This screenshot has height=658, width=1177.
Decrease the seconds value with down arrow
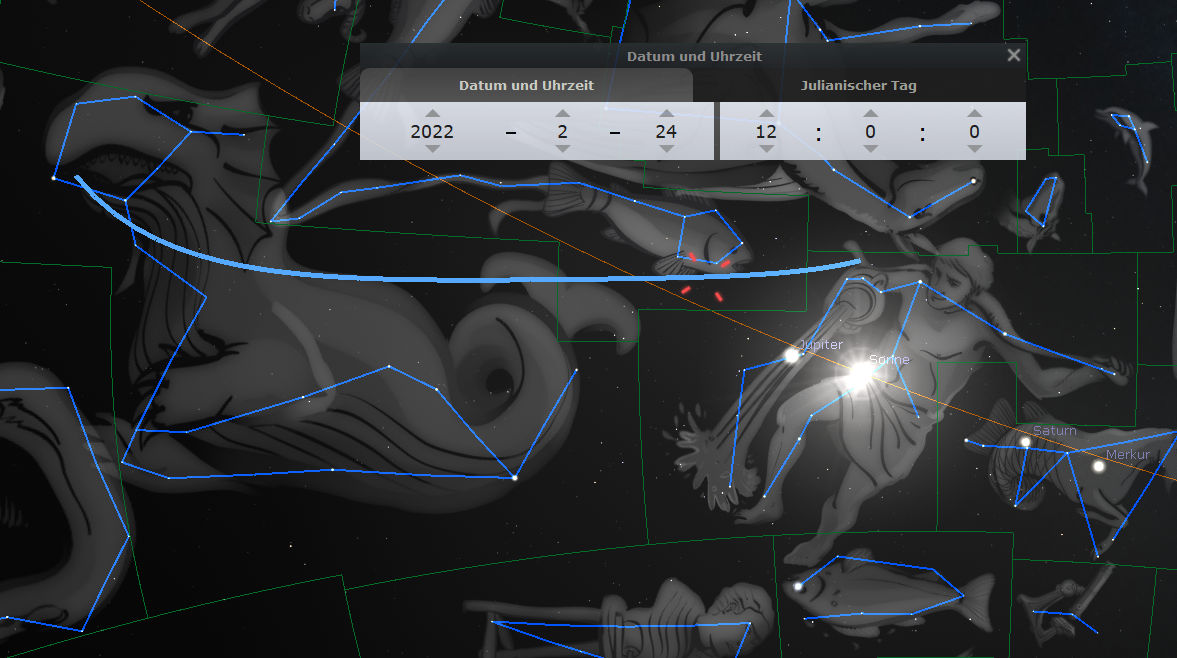pos(974,149)
